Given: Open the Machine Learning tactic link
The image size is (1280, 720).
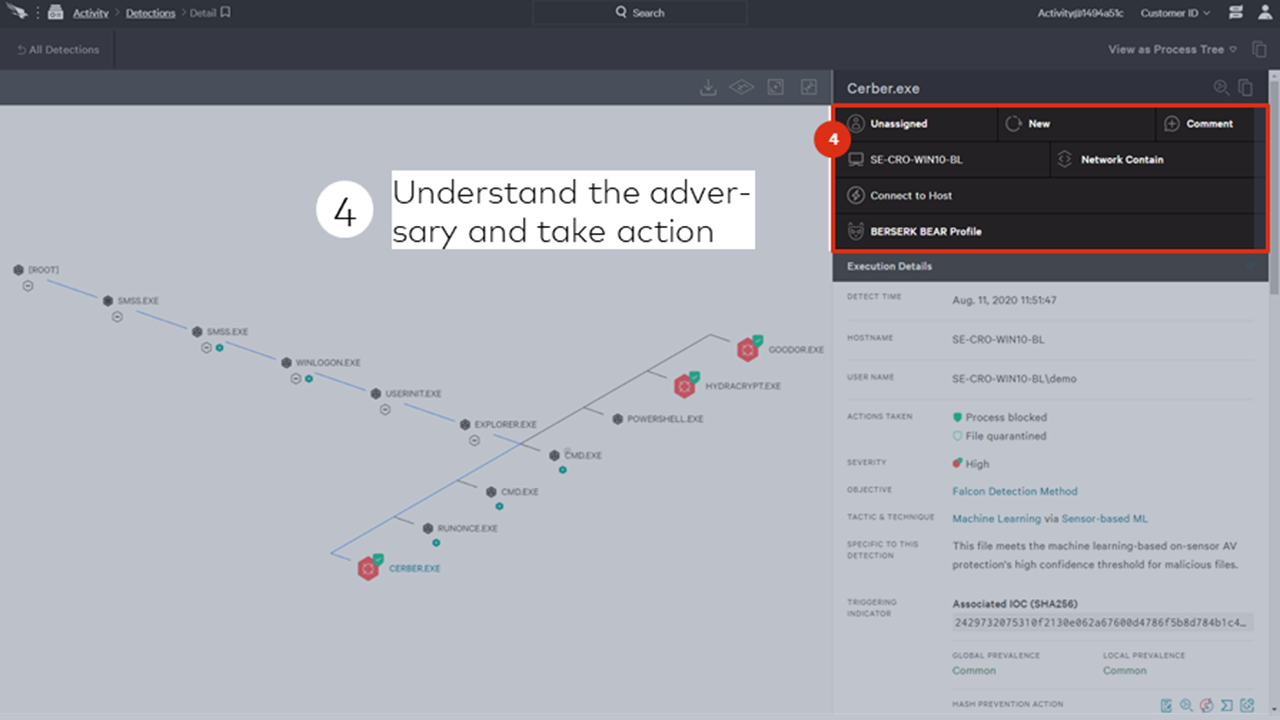Looking at the screenshot, I should [x=996, y=519].
